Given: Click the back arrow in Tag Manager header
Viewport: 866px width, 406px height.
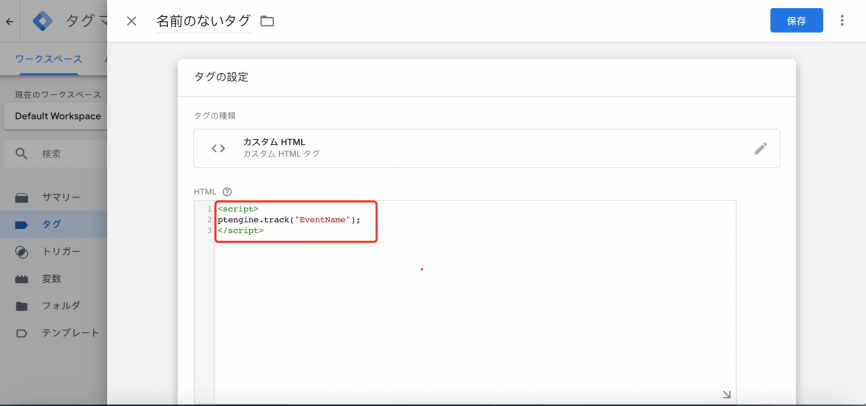Looking at the screenshot, I should click(9, 22).
